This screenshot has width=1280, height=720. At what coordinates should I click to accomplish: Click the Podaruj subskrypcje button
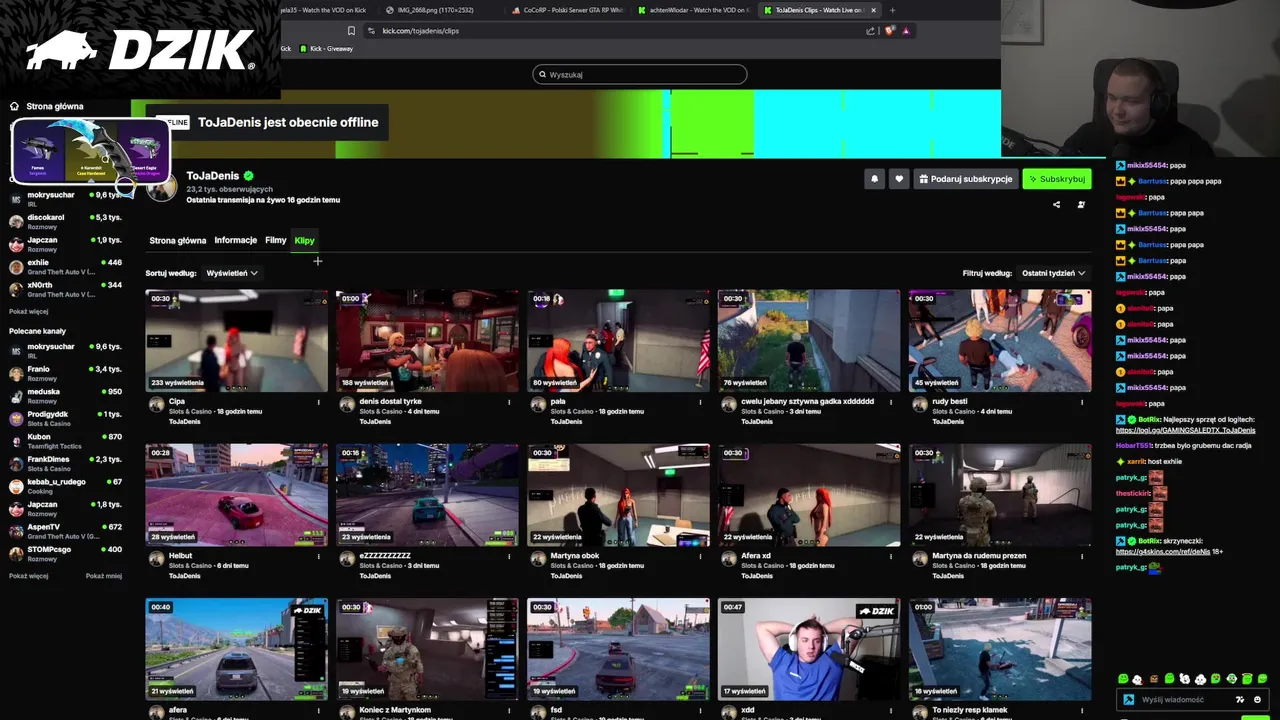[965, 179]
